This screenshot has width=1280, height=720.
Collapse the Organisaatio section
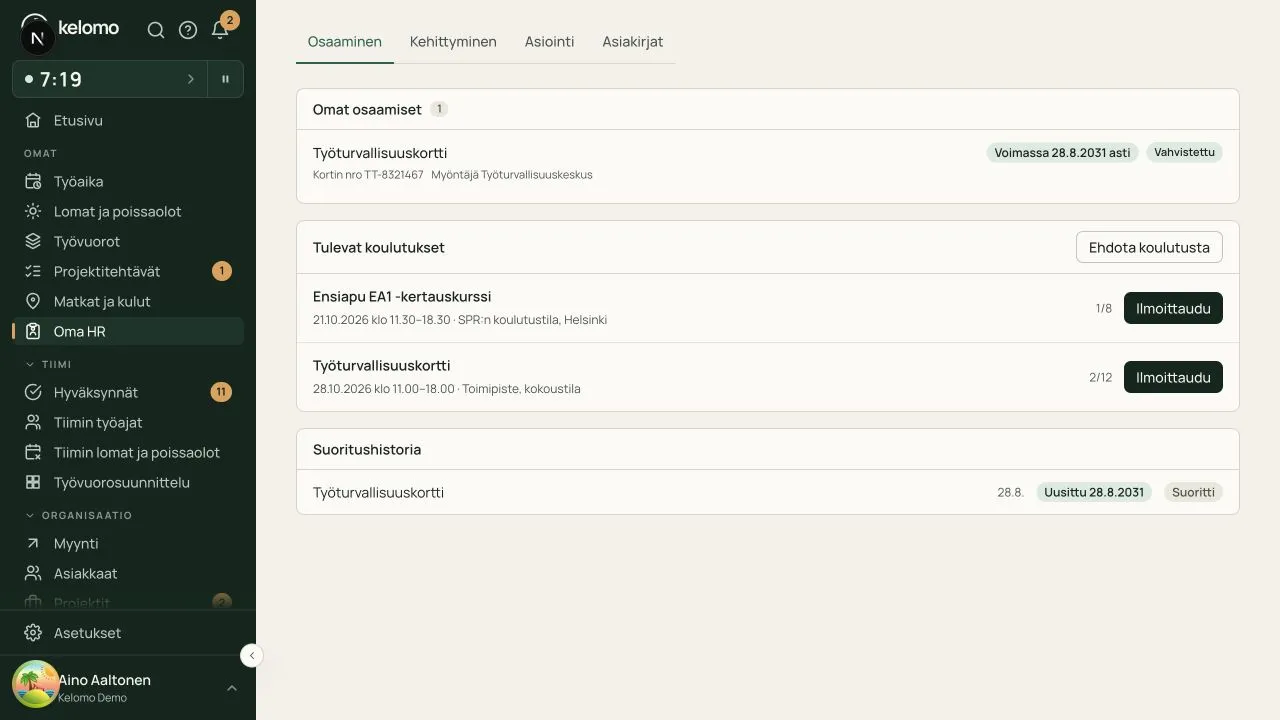(x=78, y=516)
